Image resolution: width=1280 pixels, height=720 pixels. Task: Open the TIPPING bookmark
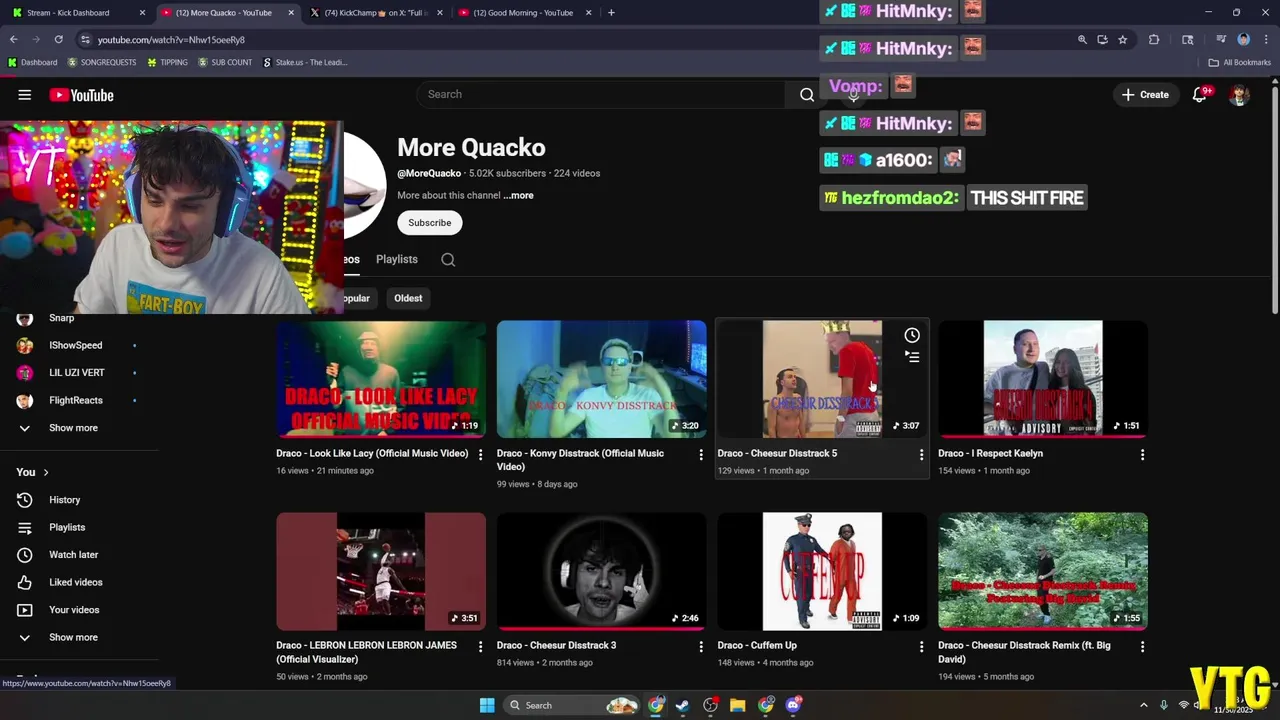click(167, 62)
